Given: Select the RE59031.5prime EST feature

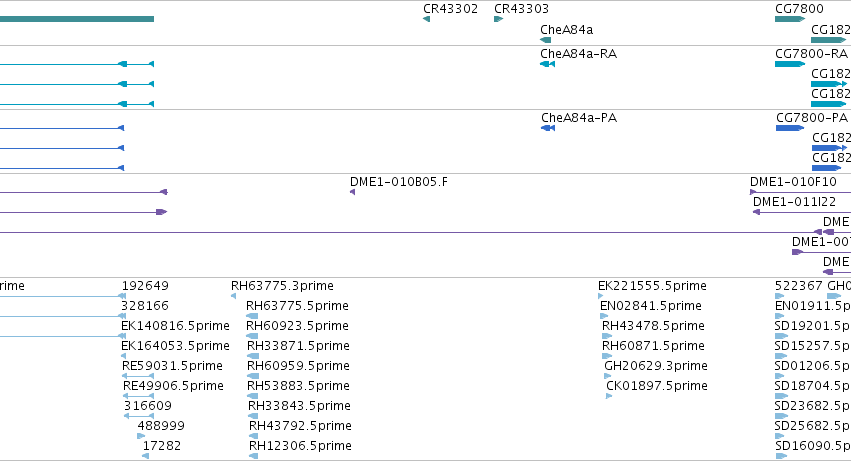Looking at the screenshot, I should point(138,376).
